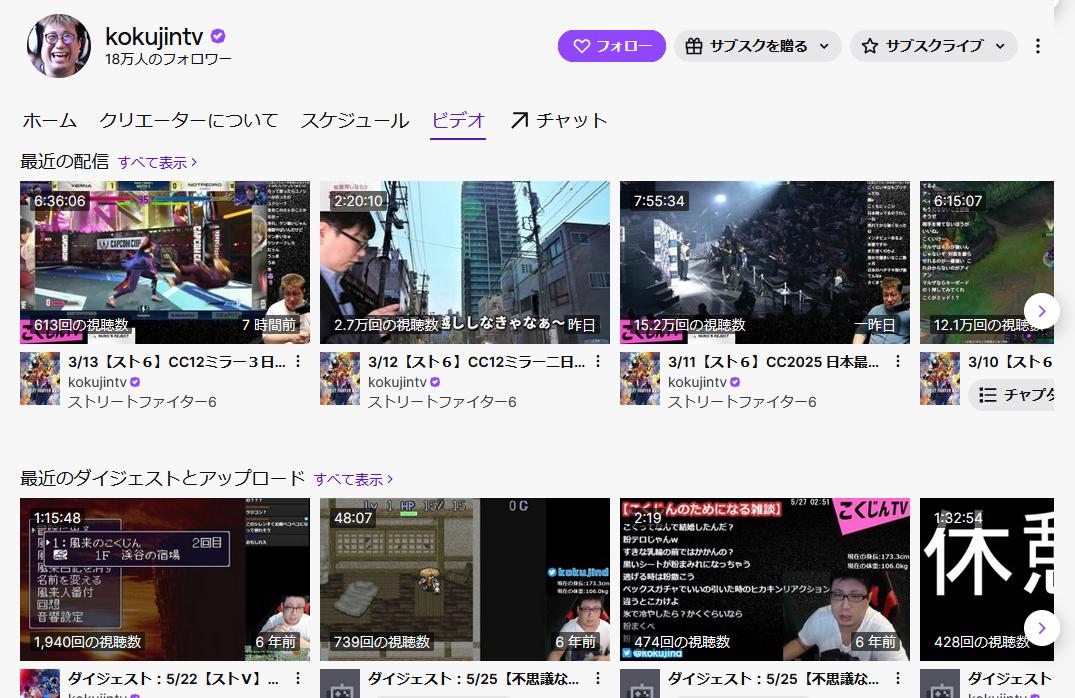Click the フォロー follow button
The image size is (1075, 698).
(611, 46)
